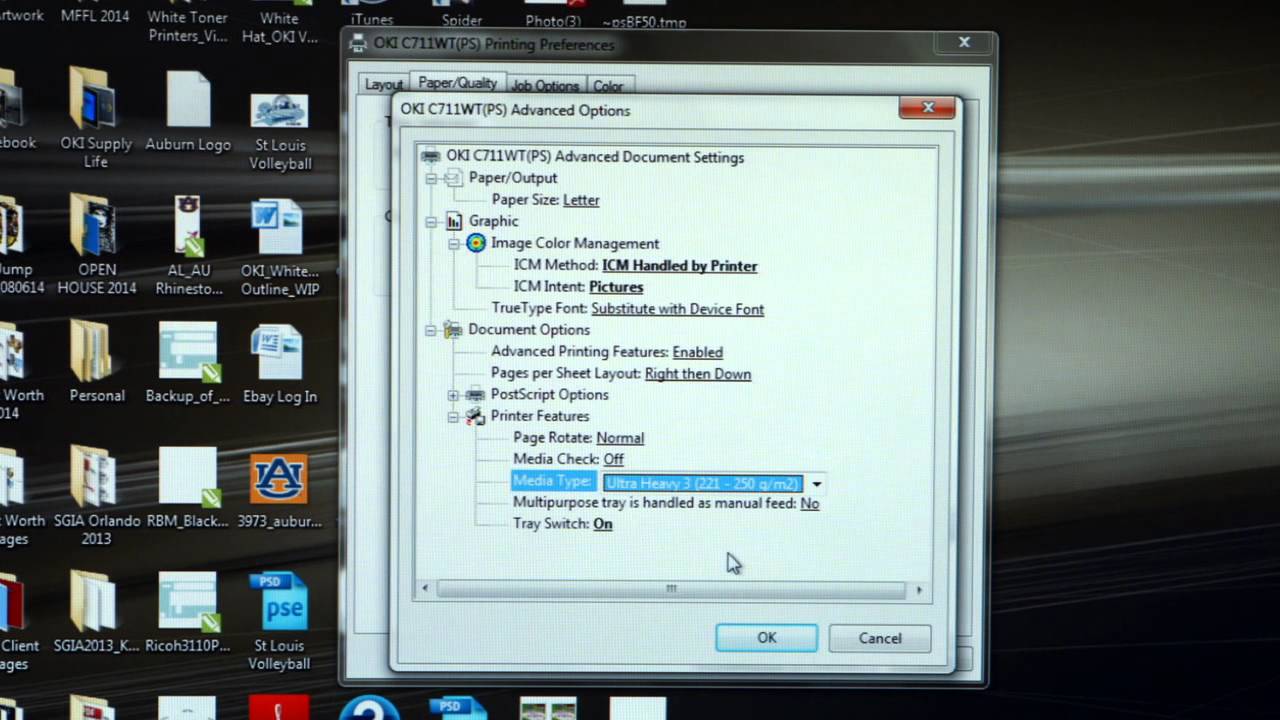This screenshot has width=1280, height=720.
Task: Collapse the Paper/Output tree node
Action: (431, 178)
